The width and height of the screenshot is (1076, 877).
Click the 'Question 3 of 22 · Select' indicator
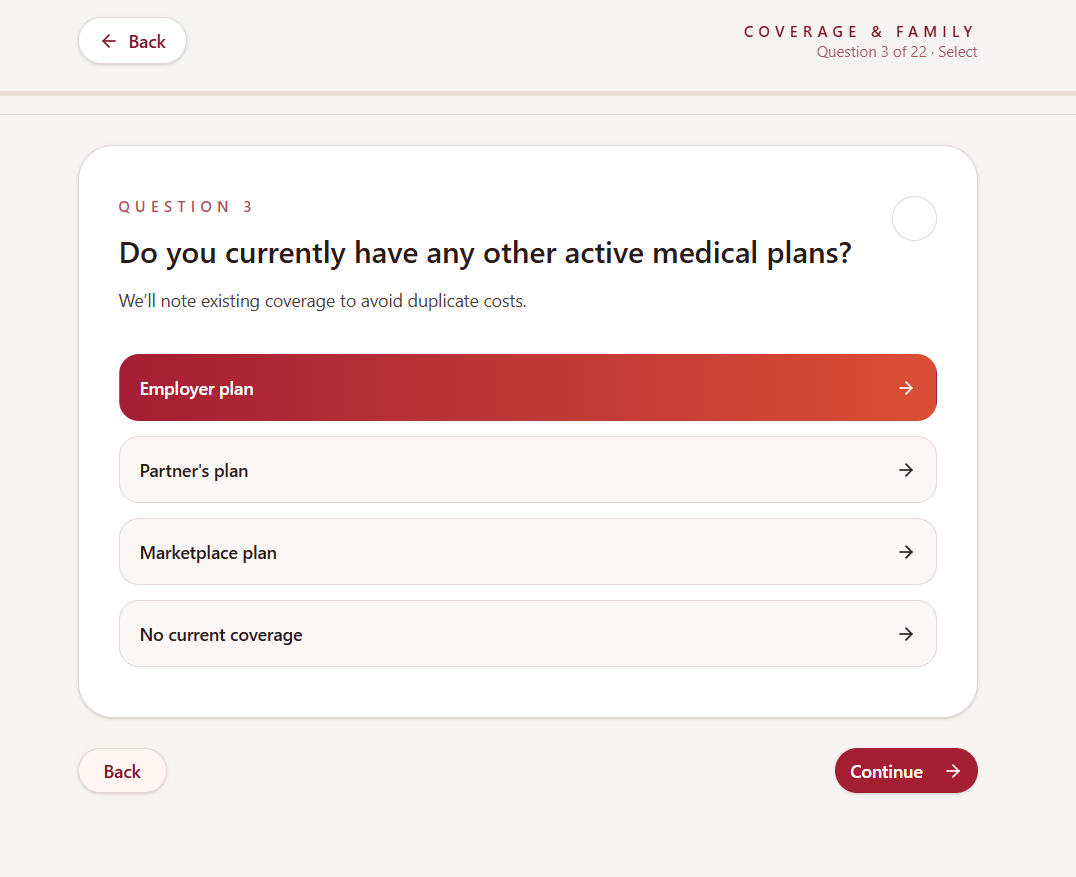tap(897, 52)
